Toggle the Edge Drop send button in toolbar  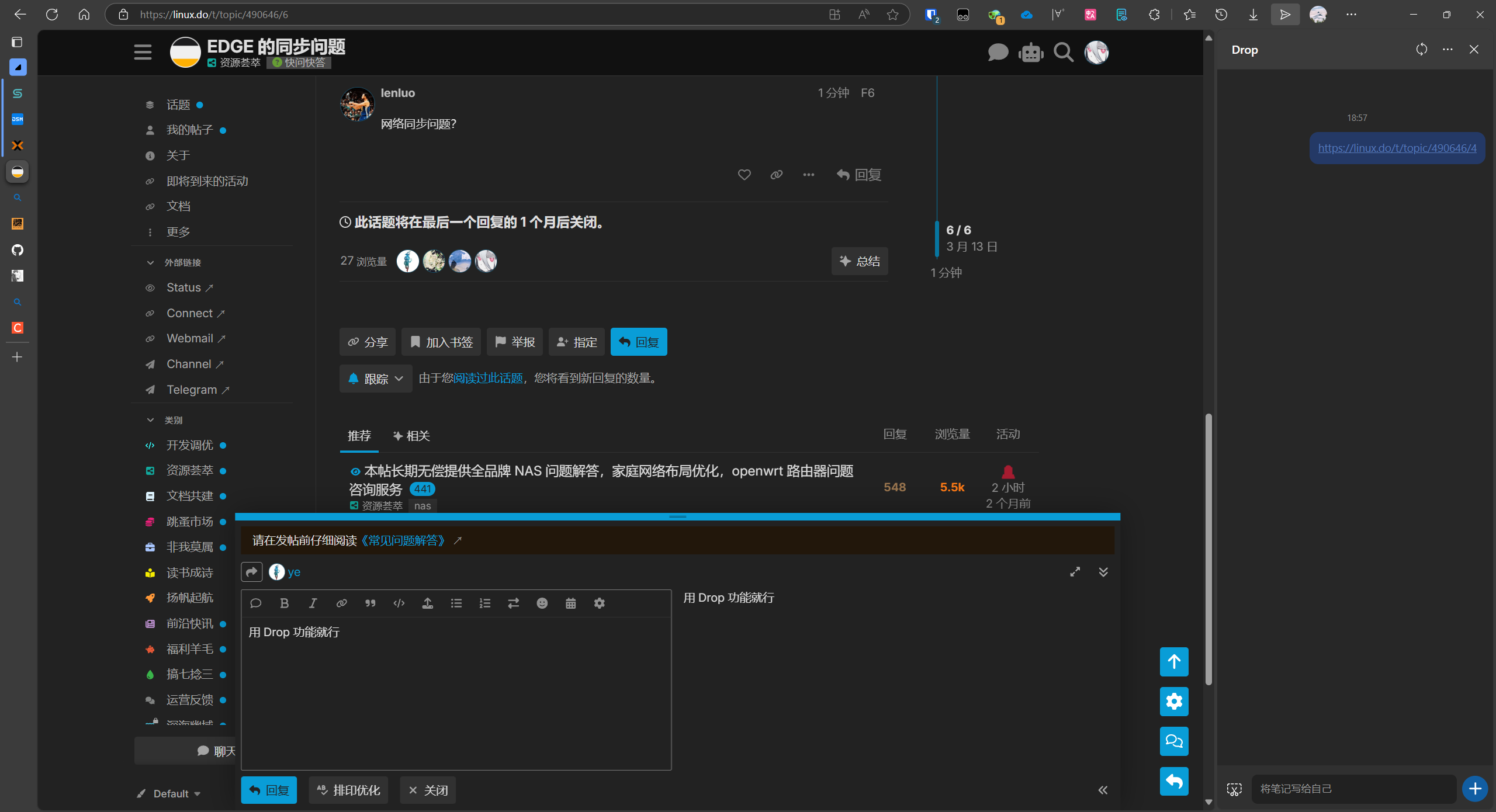1285,15
